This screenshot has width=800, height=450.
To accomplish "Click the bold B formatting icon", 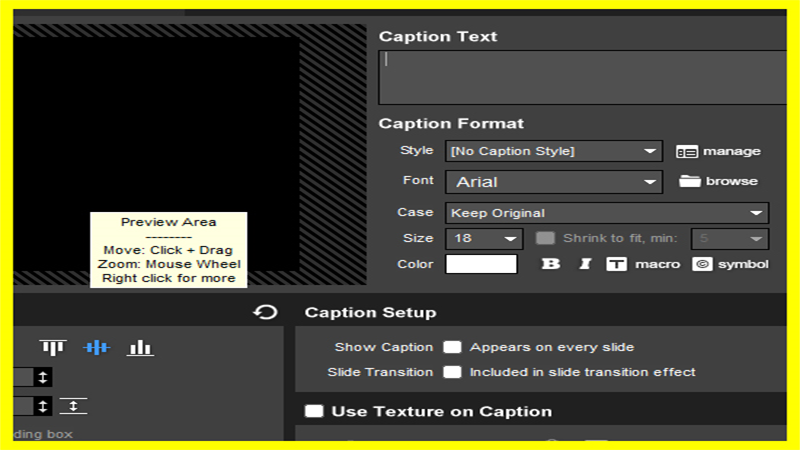I will point(551,264).
